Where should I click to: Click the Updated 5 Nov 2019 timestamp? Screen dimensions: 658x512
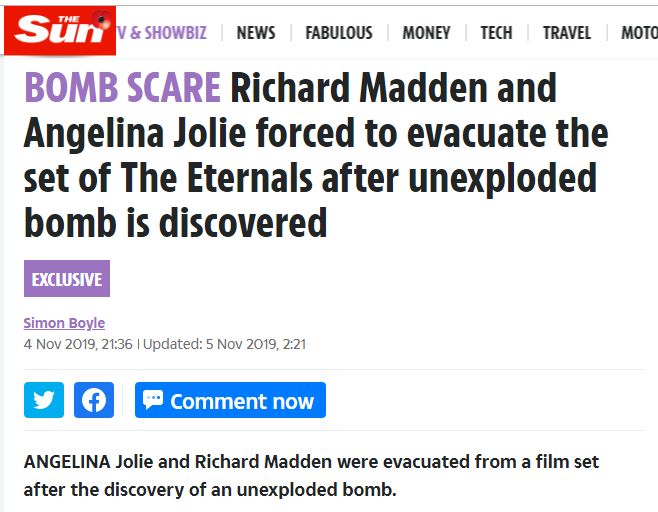coord(225,344)
